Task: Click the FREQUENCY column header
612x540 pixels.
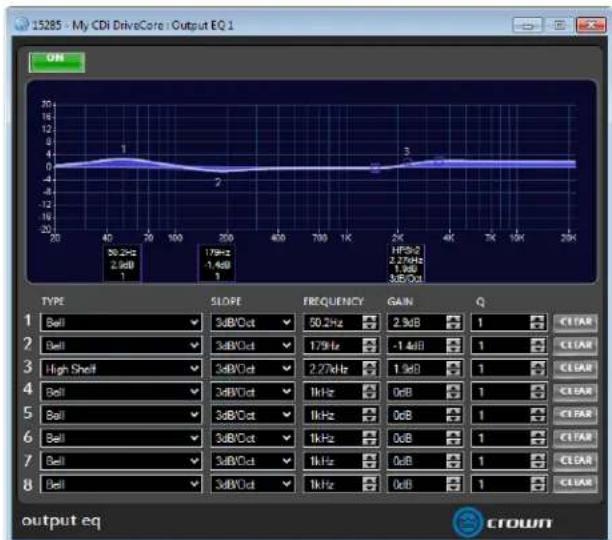Action: (x=333, y=301)
